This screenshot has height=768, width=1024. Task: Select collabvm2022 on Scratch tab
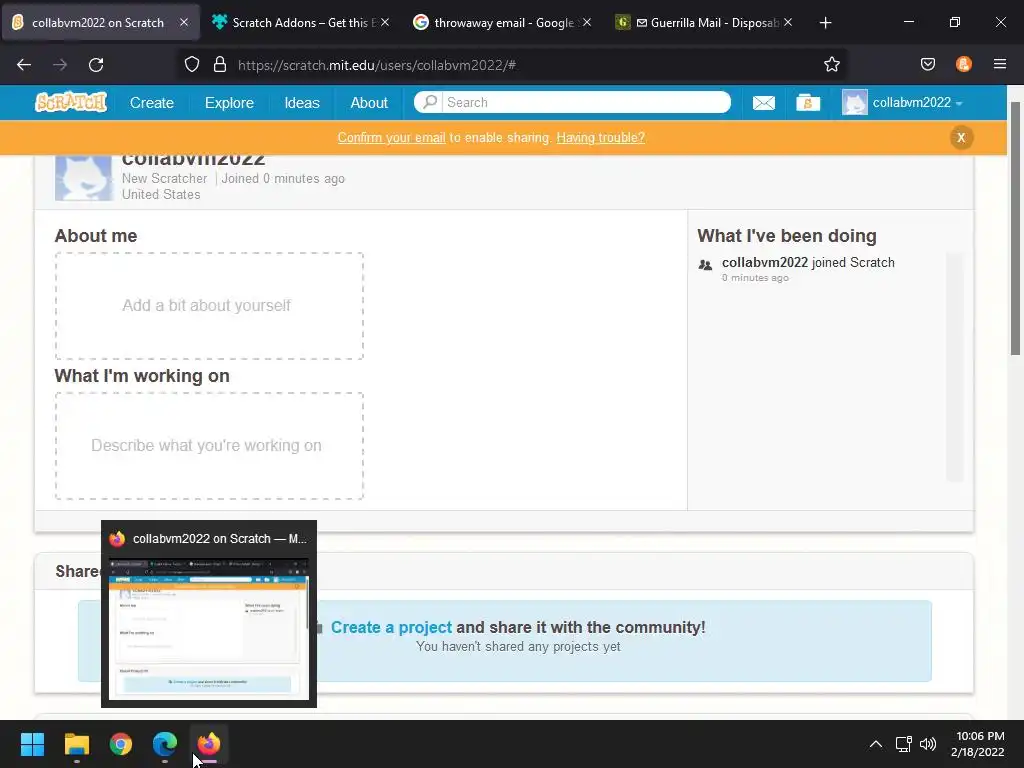99,23
